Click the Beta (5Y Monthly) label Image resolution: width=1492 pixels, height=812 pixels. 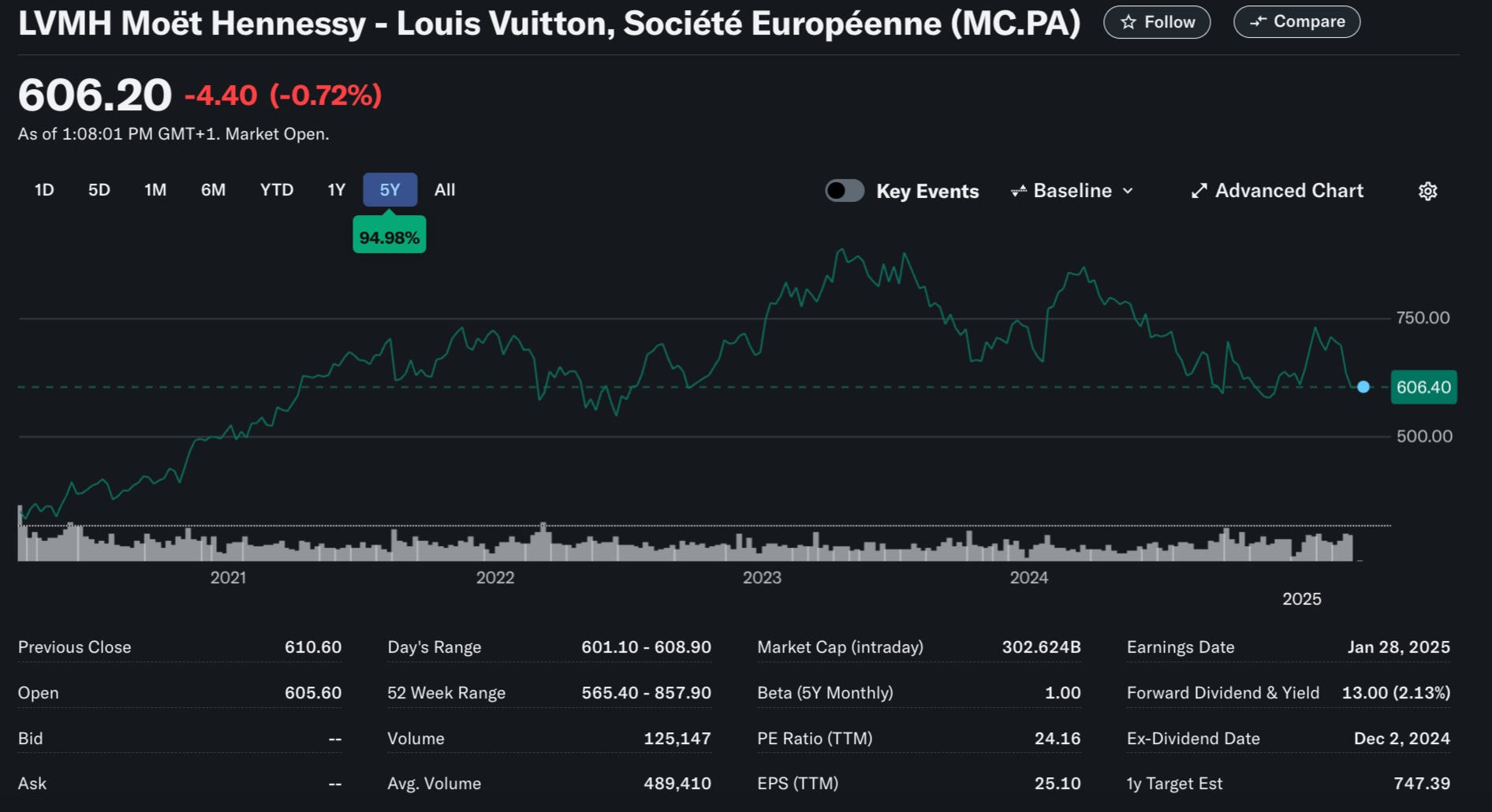[825, 693]
